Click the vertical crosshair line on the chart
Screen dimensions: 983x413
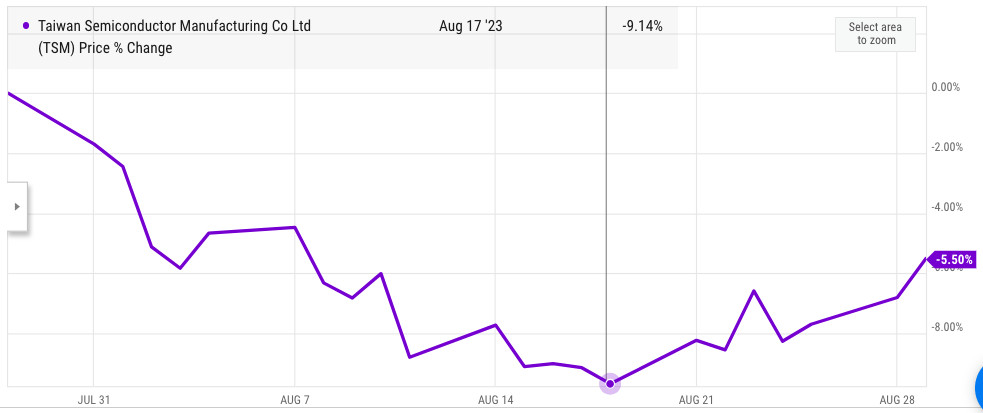click(x=607, y=200)
